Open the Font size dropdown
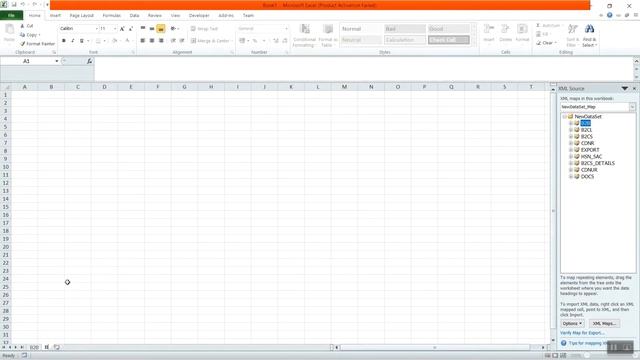This screenshot has height=360, width=640. (115, 29)
